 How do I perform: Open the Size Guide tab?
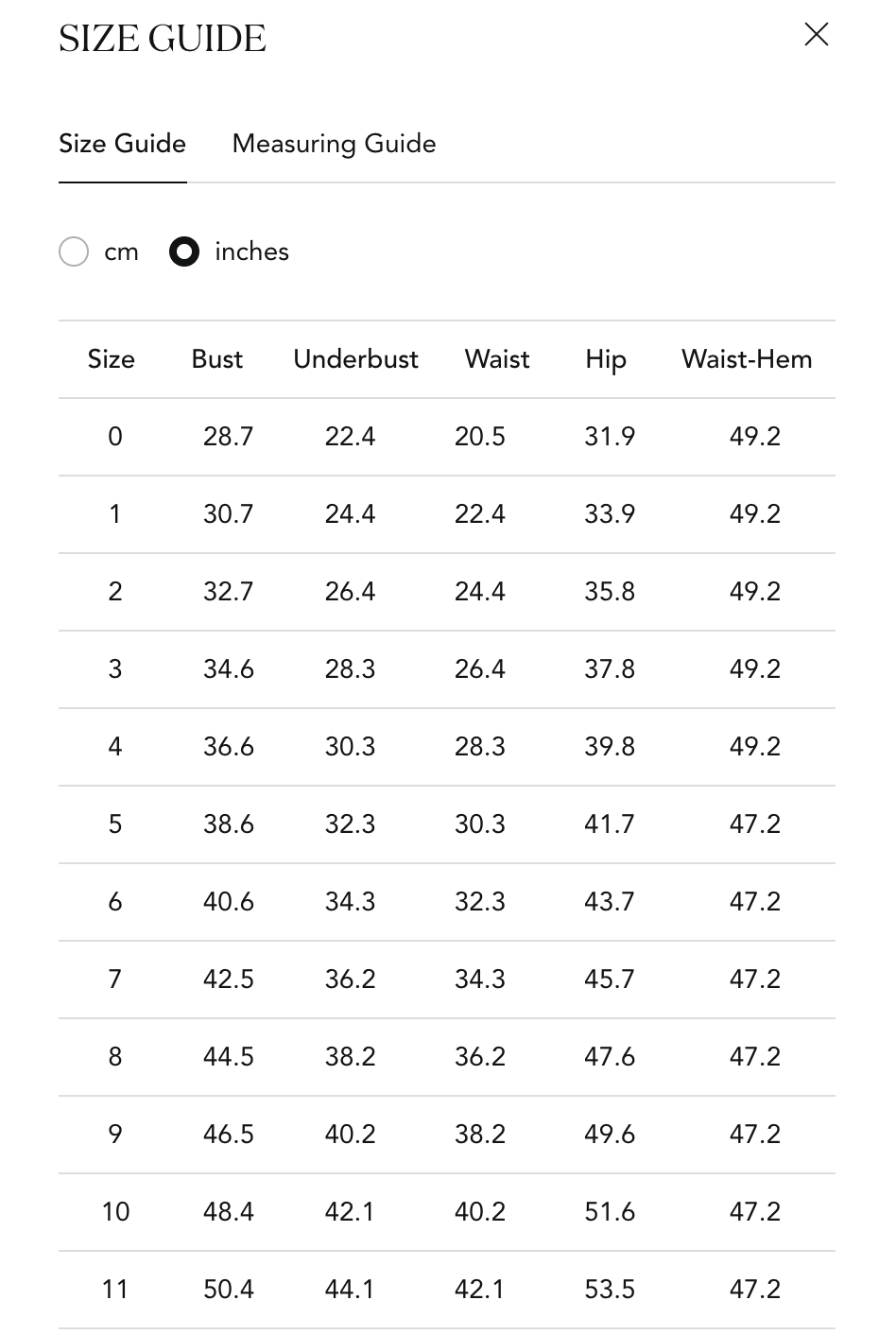[x=122, y=144]
